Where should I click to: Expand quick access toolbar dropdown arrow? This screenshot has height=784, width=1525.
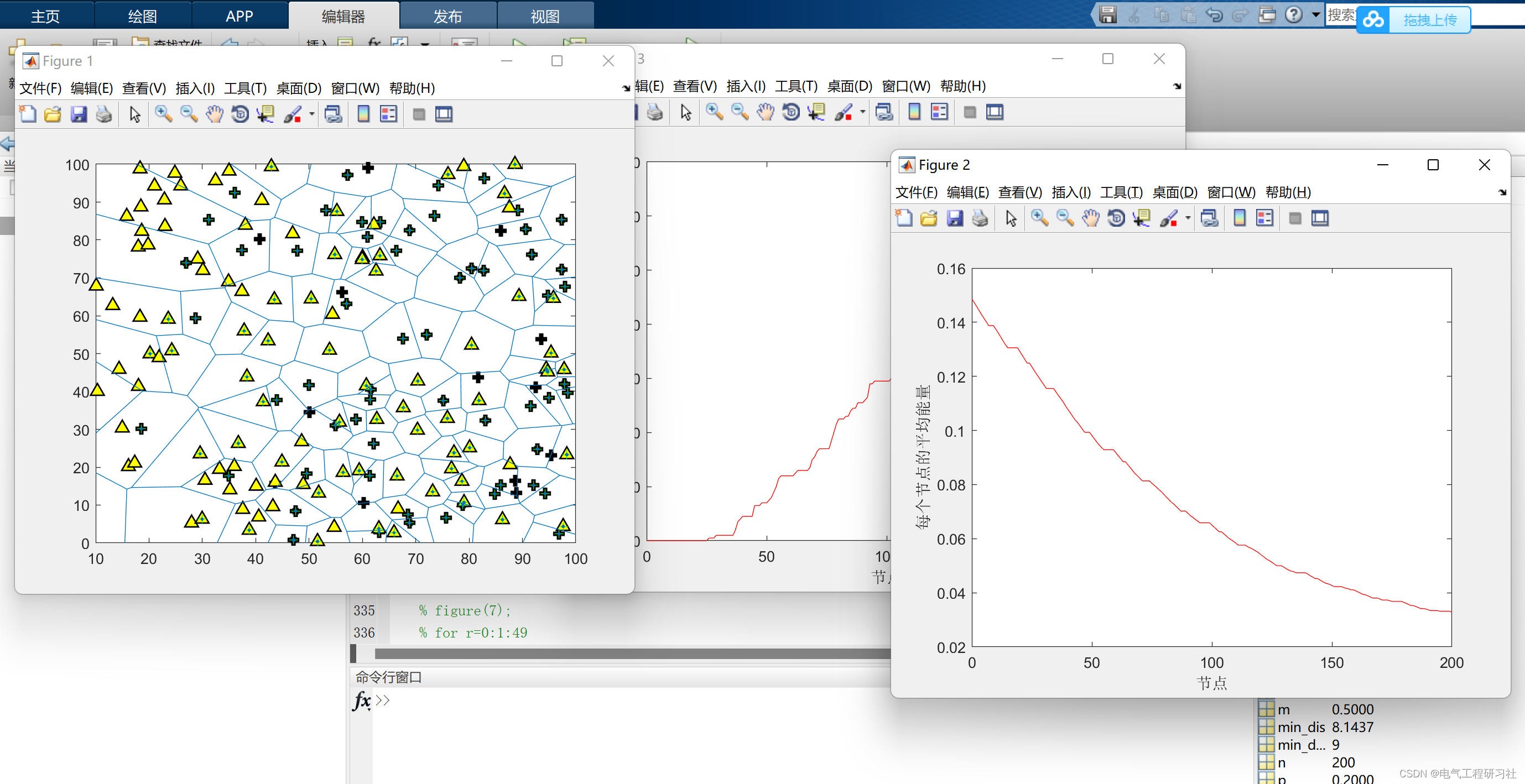point(1315,15)
